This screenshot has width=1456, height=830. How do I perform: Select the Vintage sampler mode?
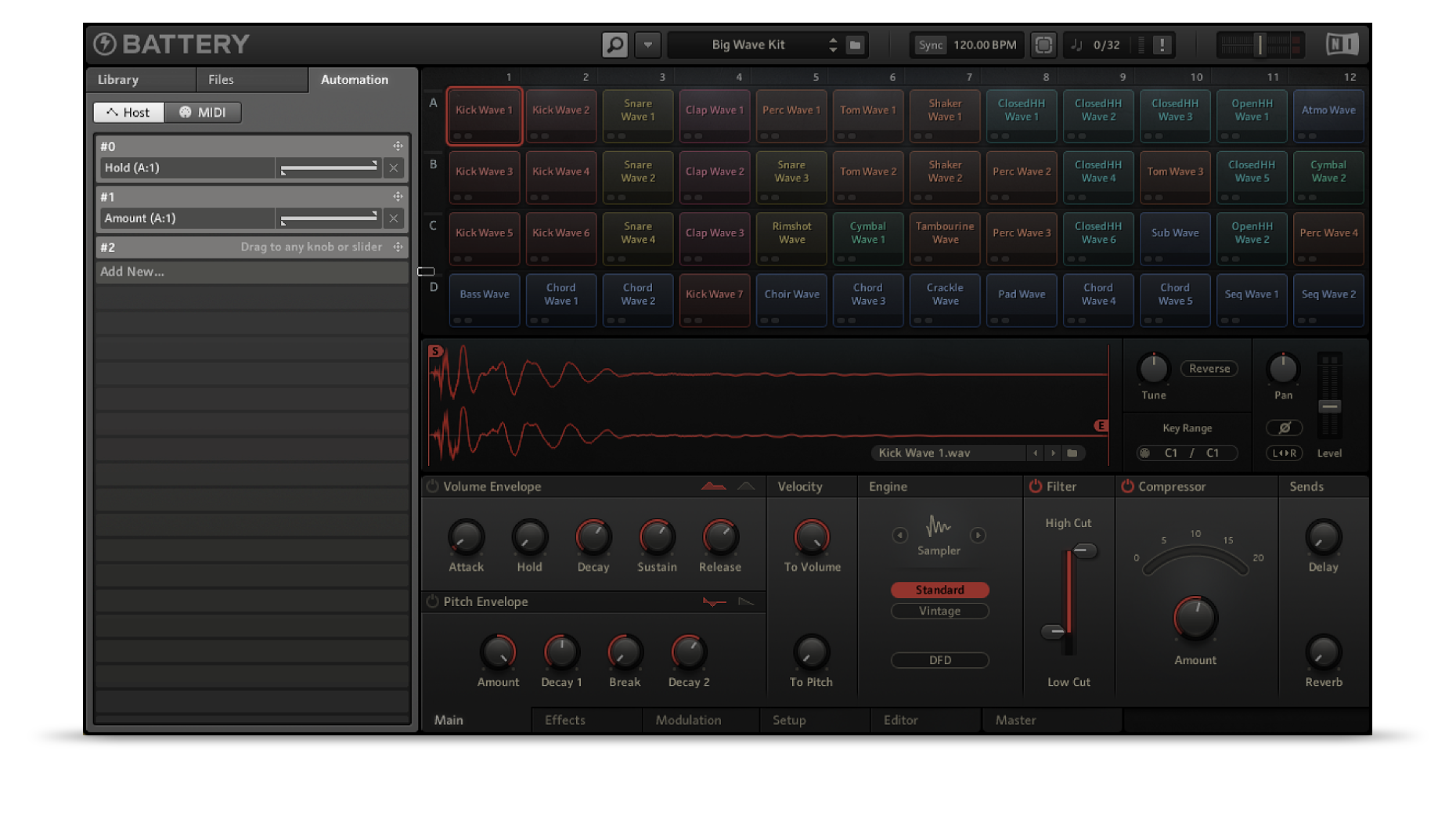[x=939, y=611]
